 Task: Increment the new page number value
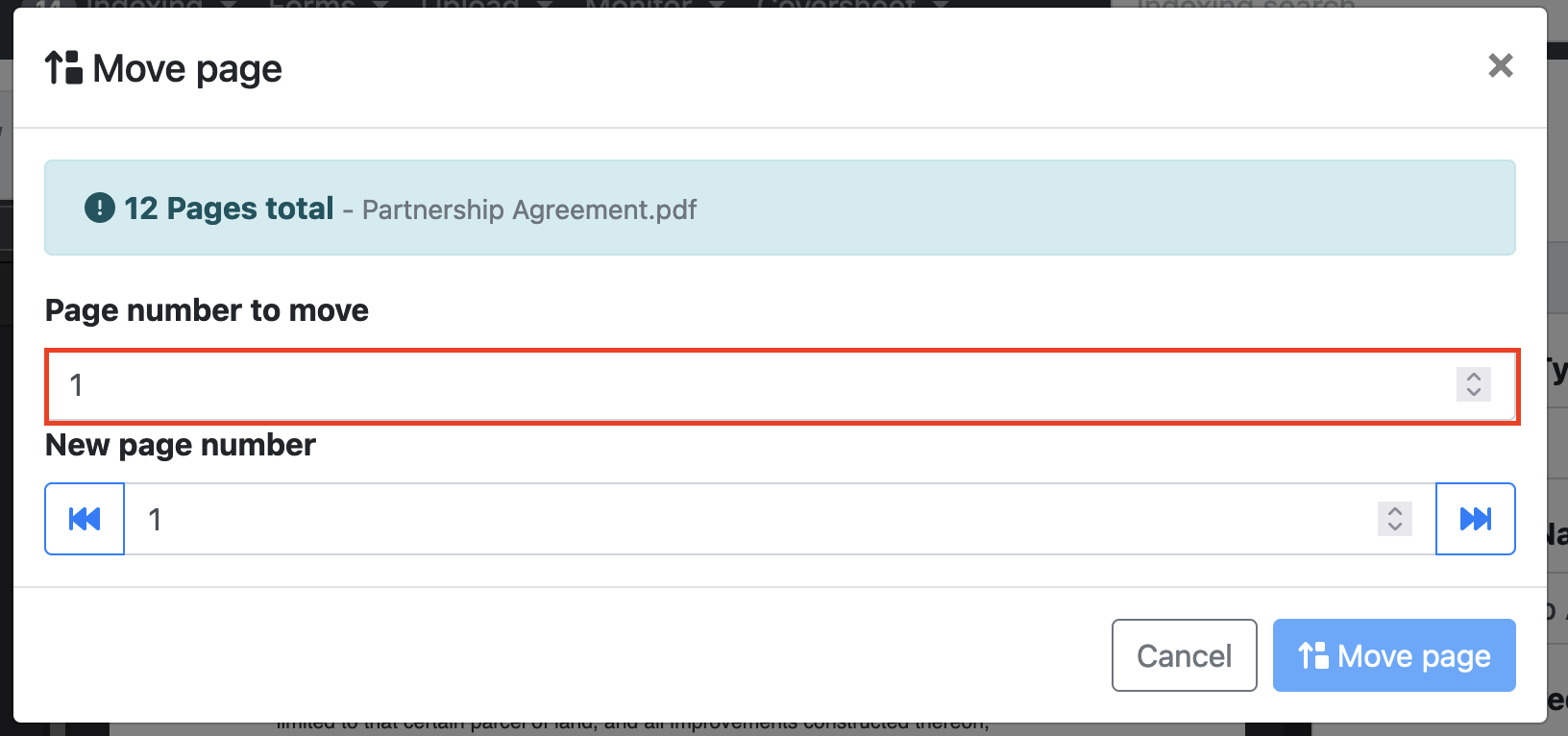tap(1394, 511)
